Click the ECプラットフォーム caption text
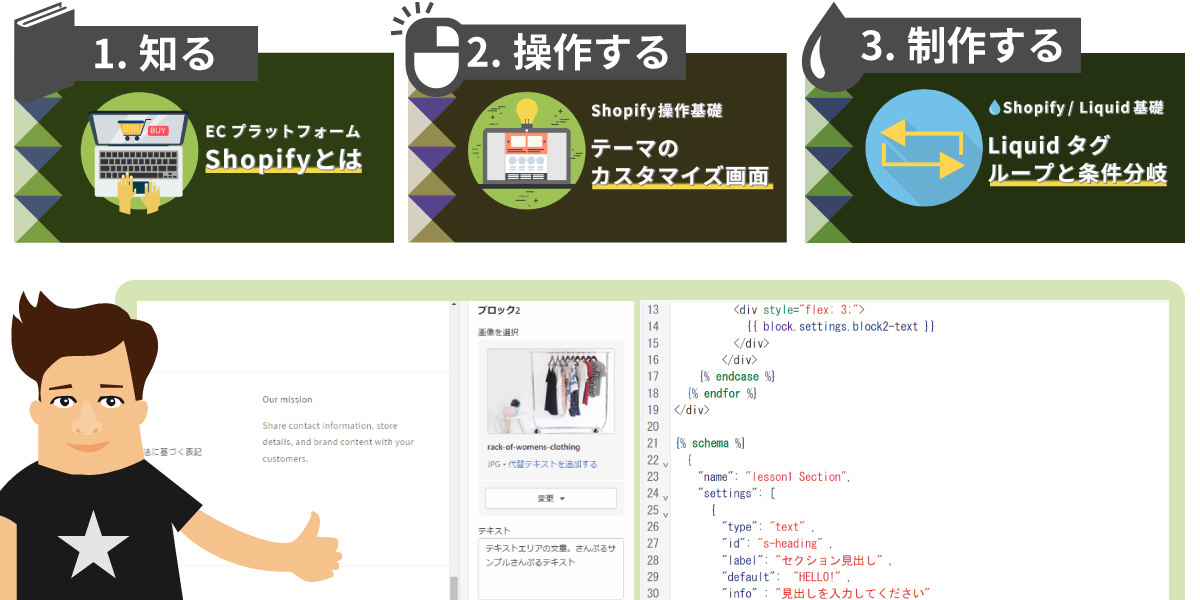The height and width of the screenshot is (600, 1200). pyautogui.click(x=282, y=131)
